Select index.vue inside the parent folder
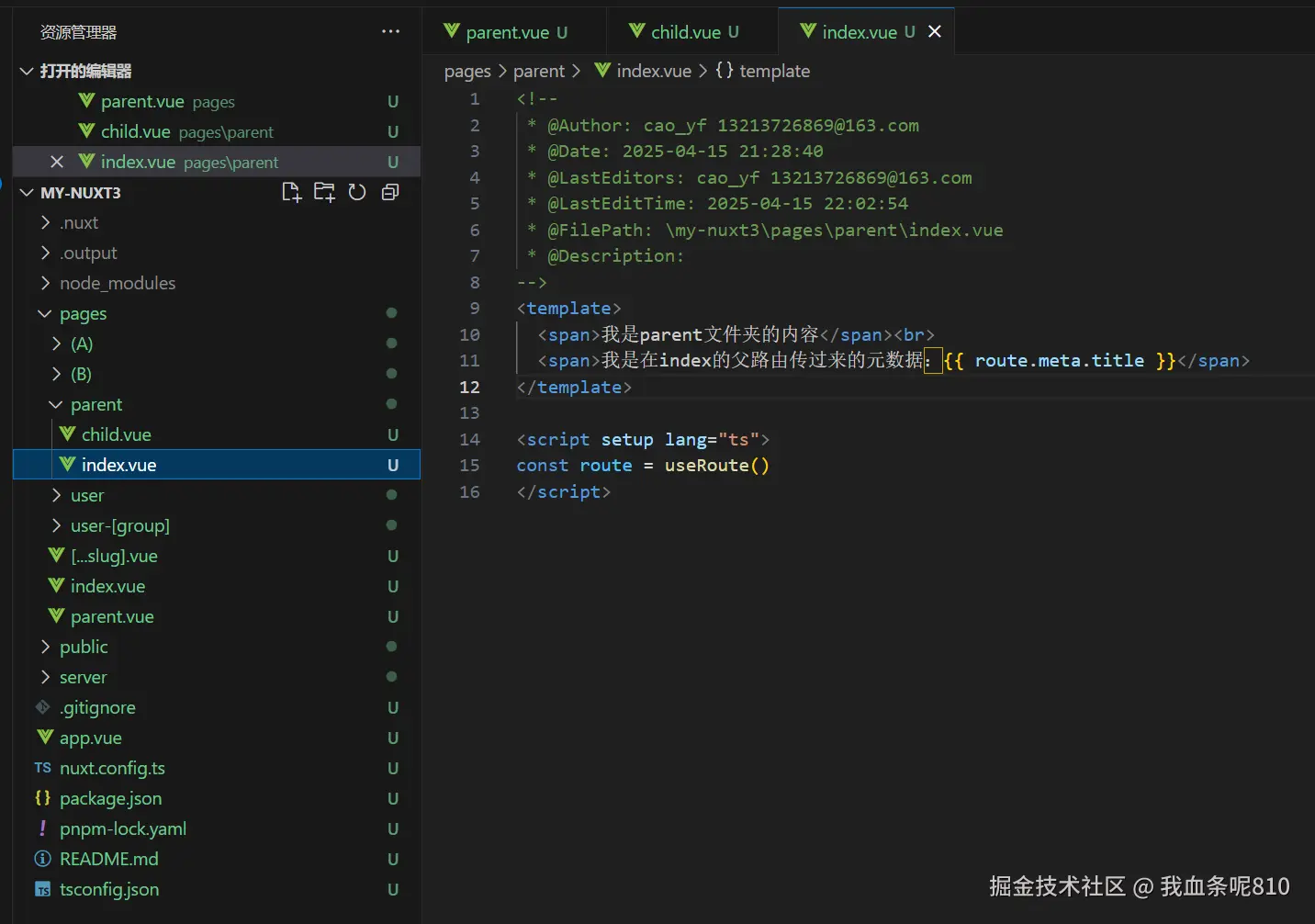 [217, 465]
